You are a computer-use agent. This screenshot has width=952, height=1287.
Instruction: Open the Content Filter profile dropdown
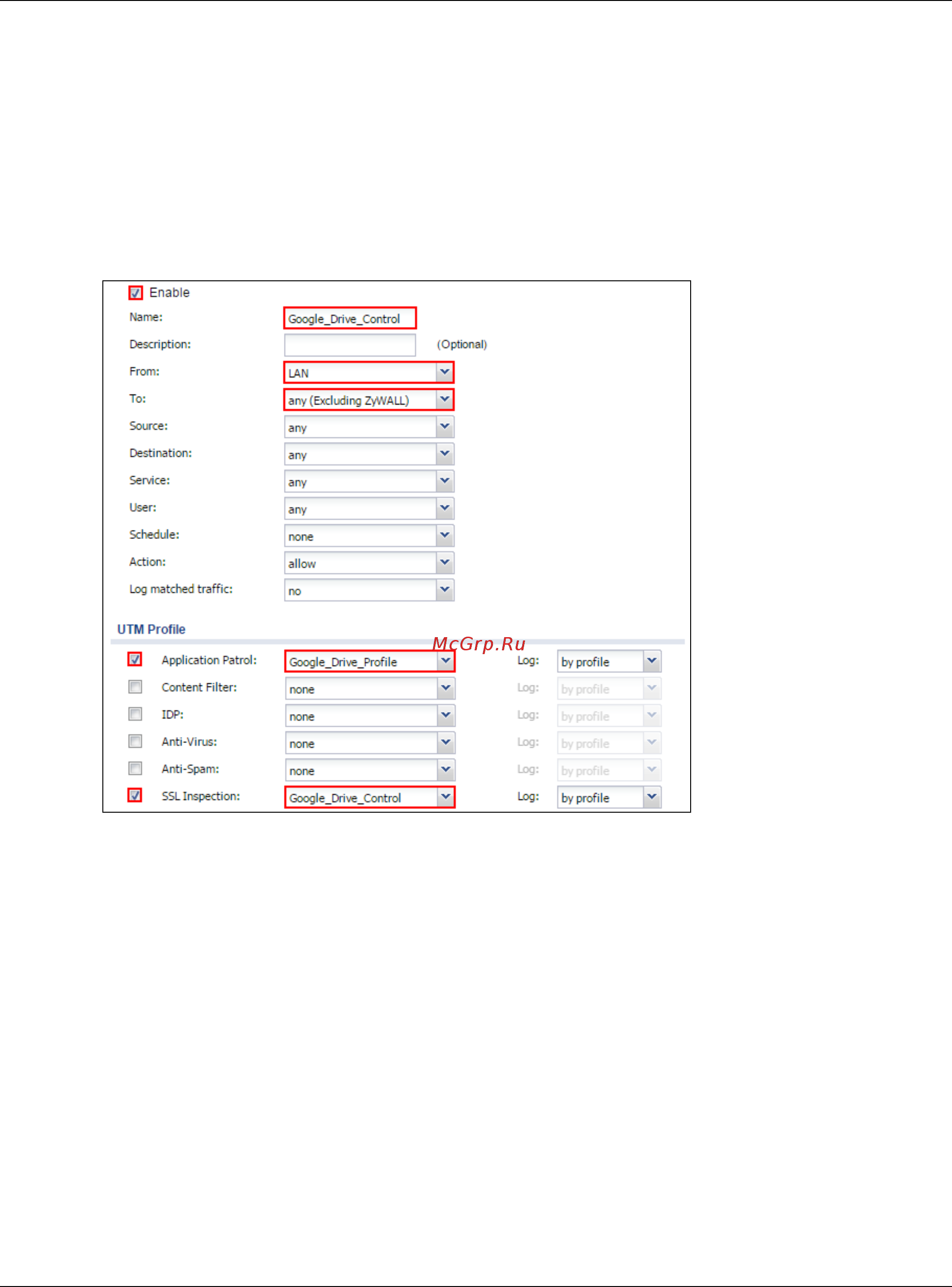(370, 689)
